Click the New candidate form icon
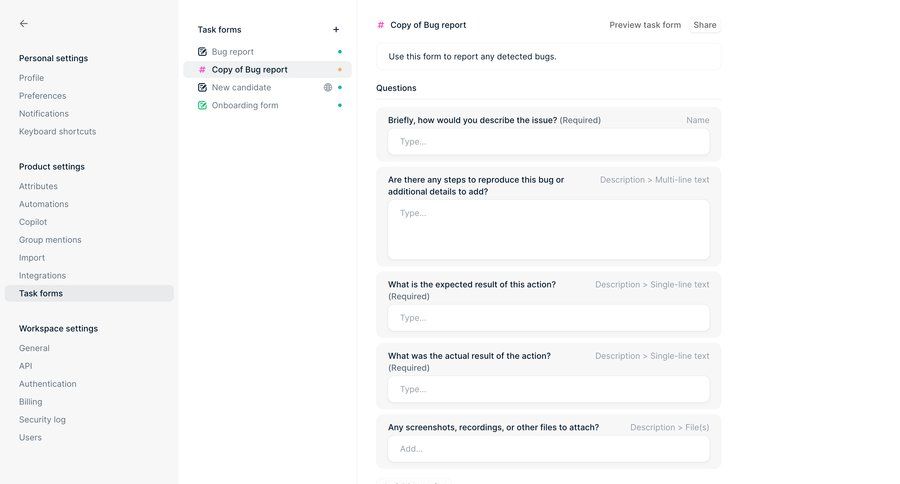This screenshot has height=484, width=900. coord(202,87)
